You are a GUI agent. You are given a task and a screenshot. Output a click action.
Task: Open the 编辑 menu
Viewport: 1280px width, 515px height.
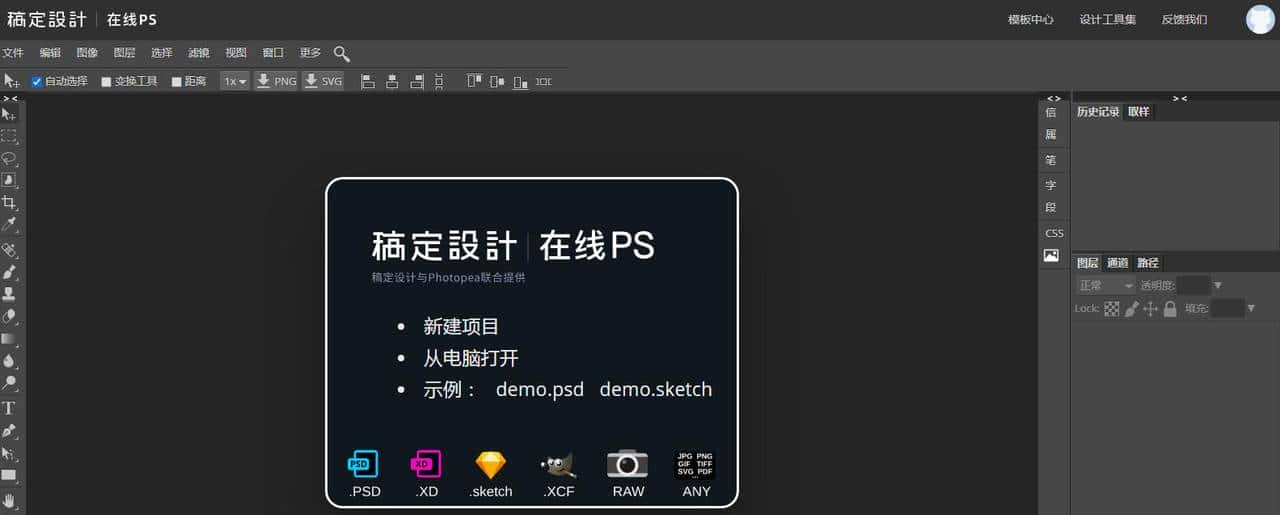tap(50, 53)
